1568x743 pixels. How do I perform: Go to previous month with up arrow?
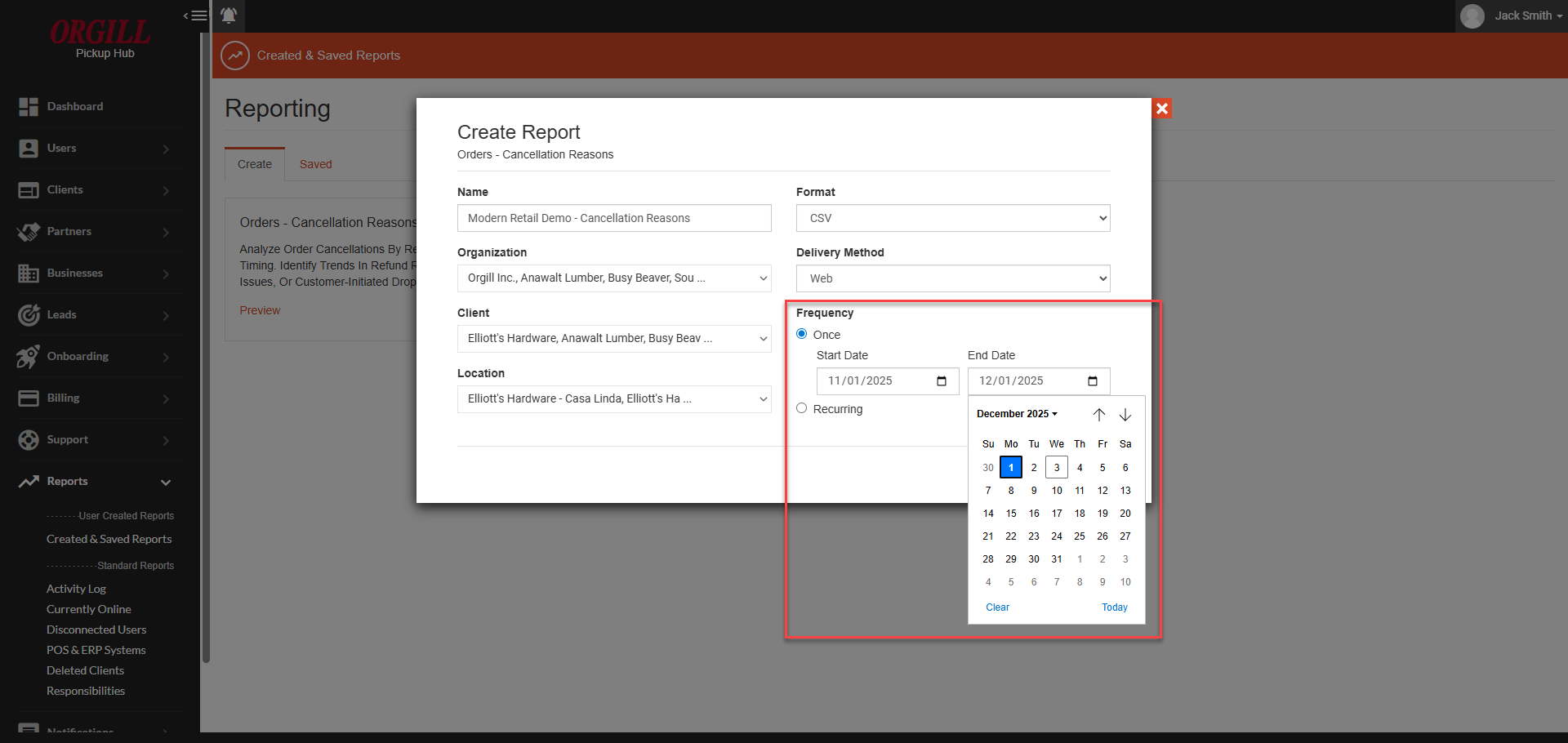click(1099, 415)
